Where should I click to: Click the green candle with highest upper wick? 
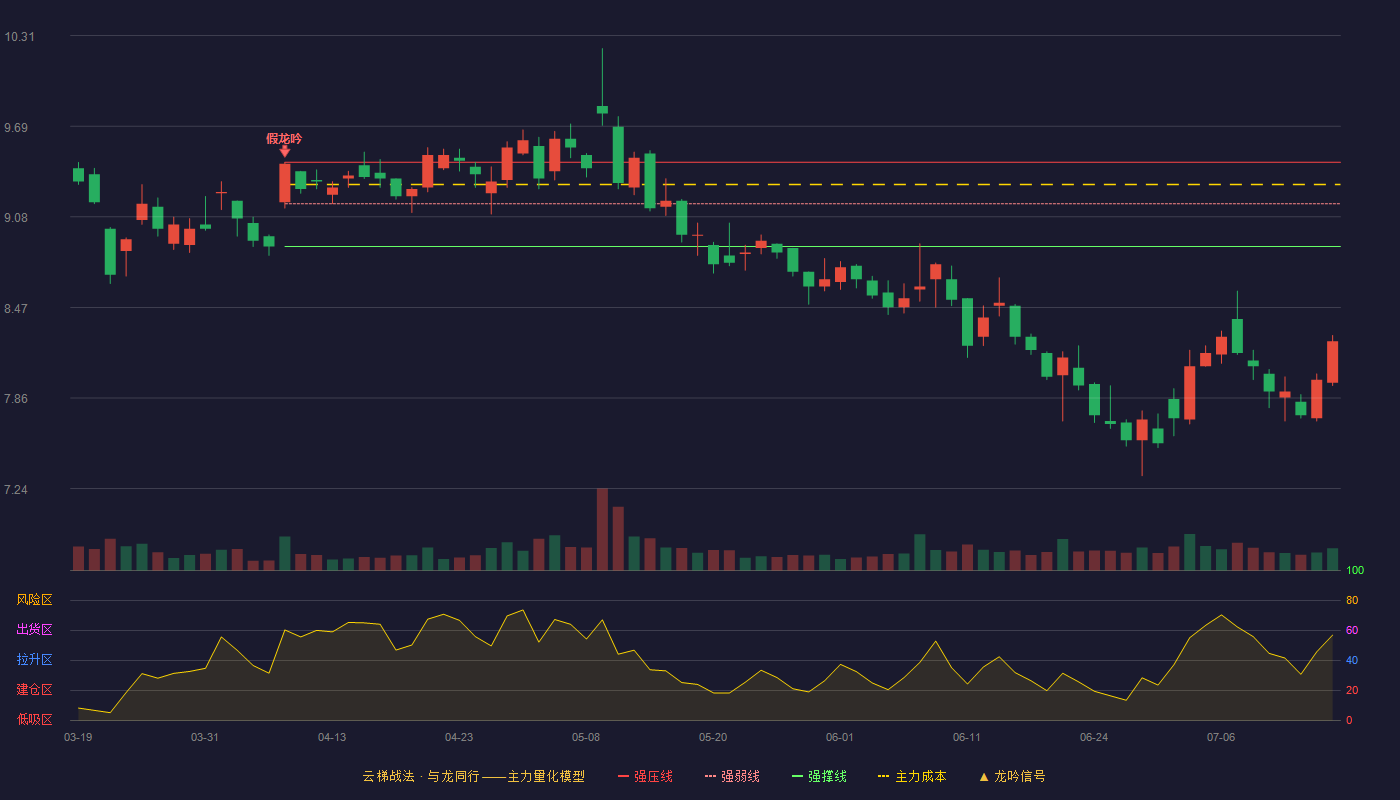pos(602,110)
